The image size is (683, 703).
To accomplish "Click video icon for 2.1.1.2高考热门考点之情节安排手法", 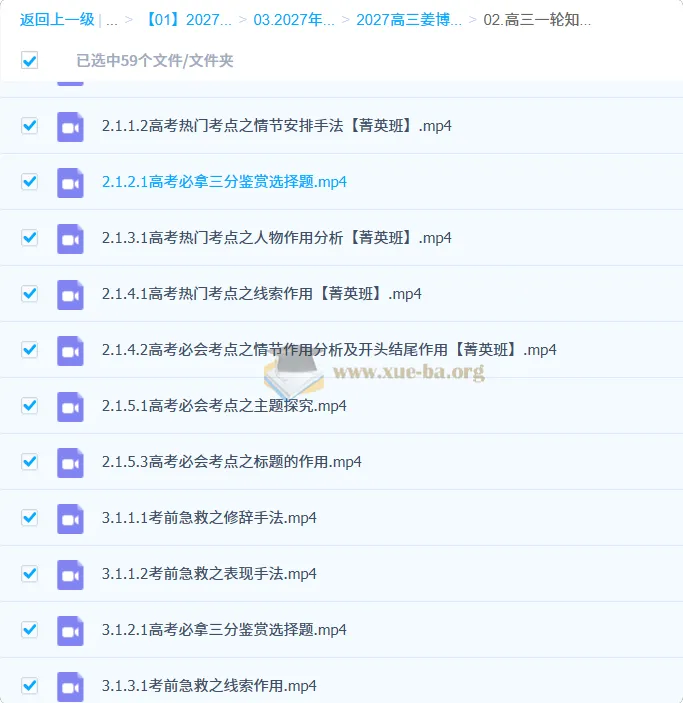I will [x=70, y=127].
